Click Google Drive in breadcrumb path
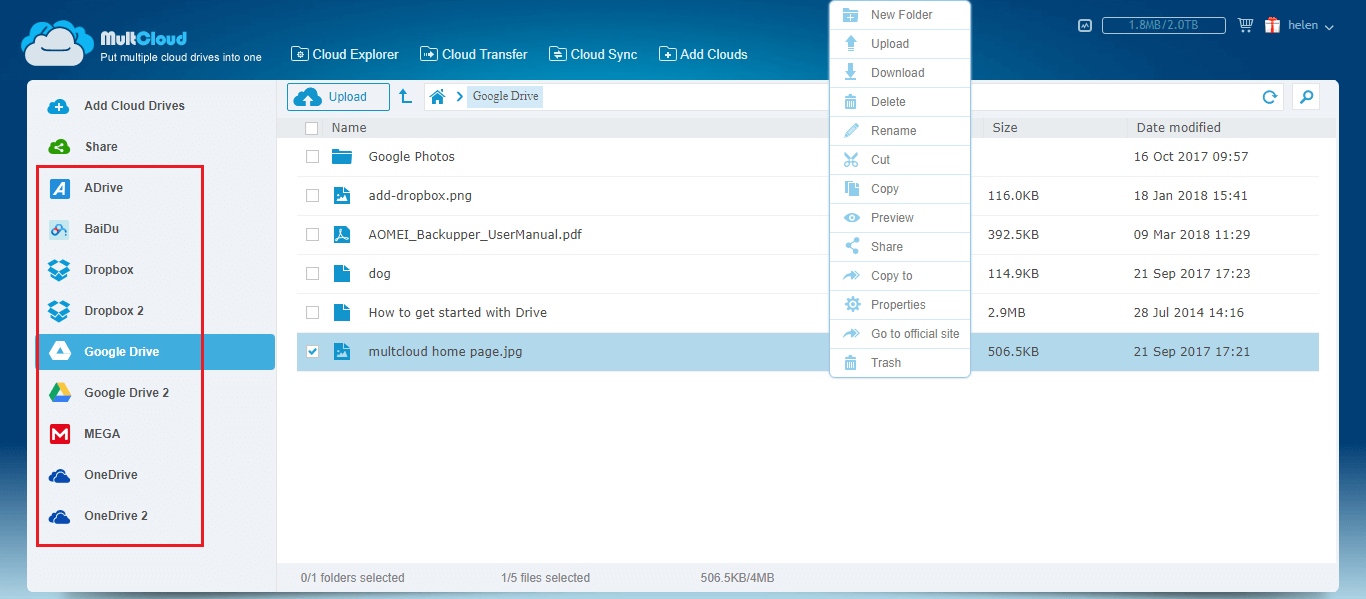 tap(505, 96)
